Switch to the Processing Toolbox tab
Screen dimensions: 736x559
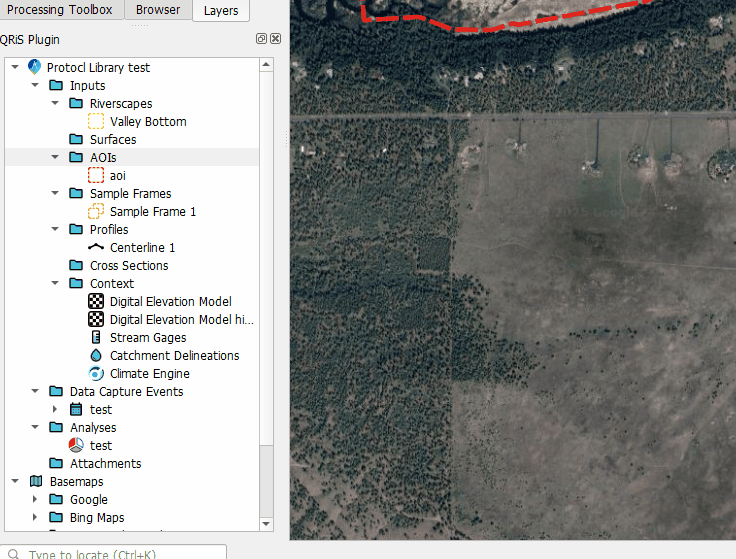click(60, 10)
